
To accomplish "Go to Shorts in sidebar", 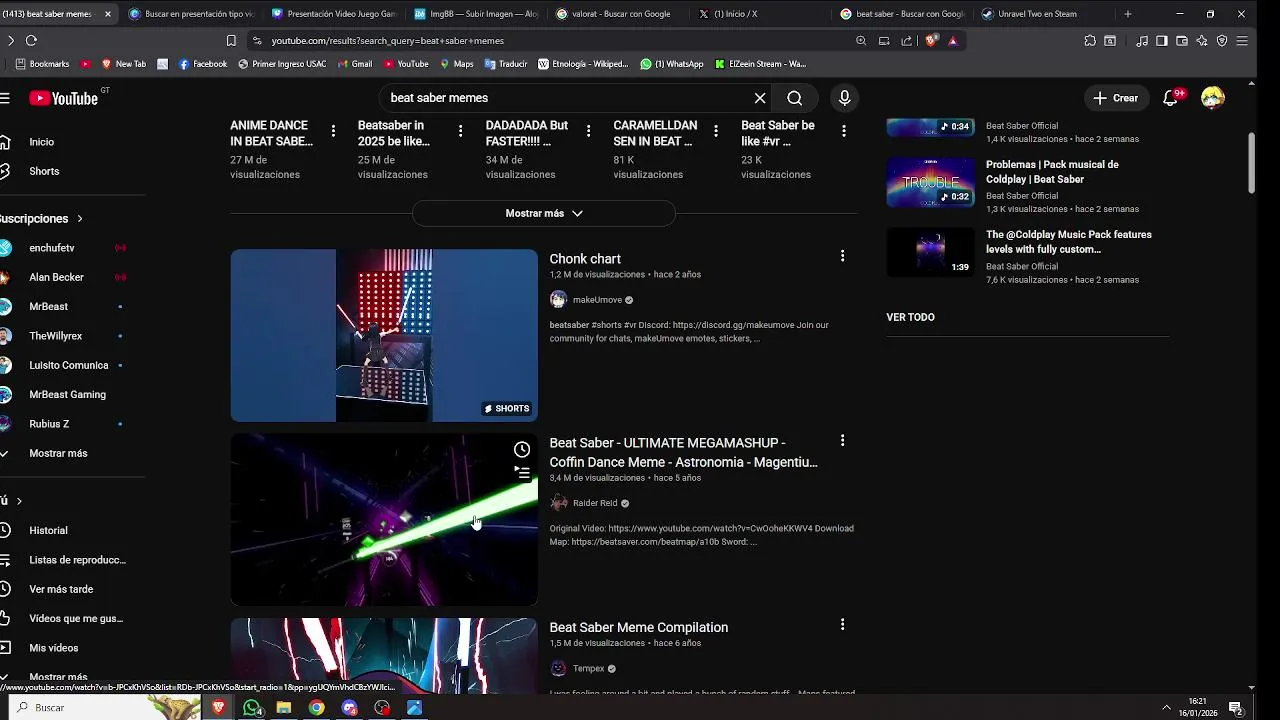I will coord(44,171).
